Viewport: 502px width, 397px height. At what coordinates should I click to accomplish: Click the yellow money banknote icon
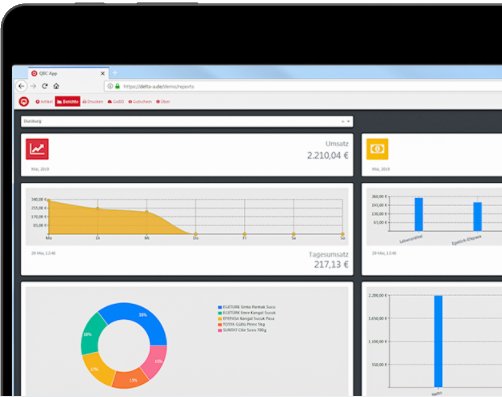(377, 149)
